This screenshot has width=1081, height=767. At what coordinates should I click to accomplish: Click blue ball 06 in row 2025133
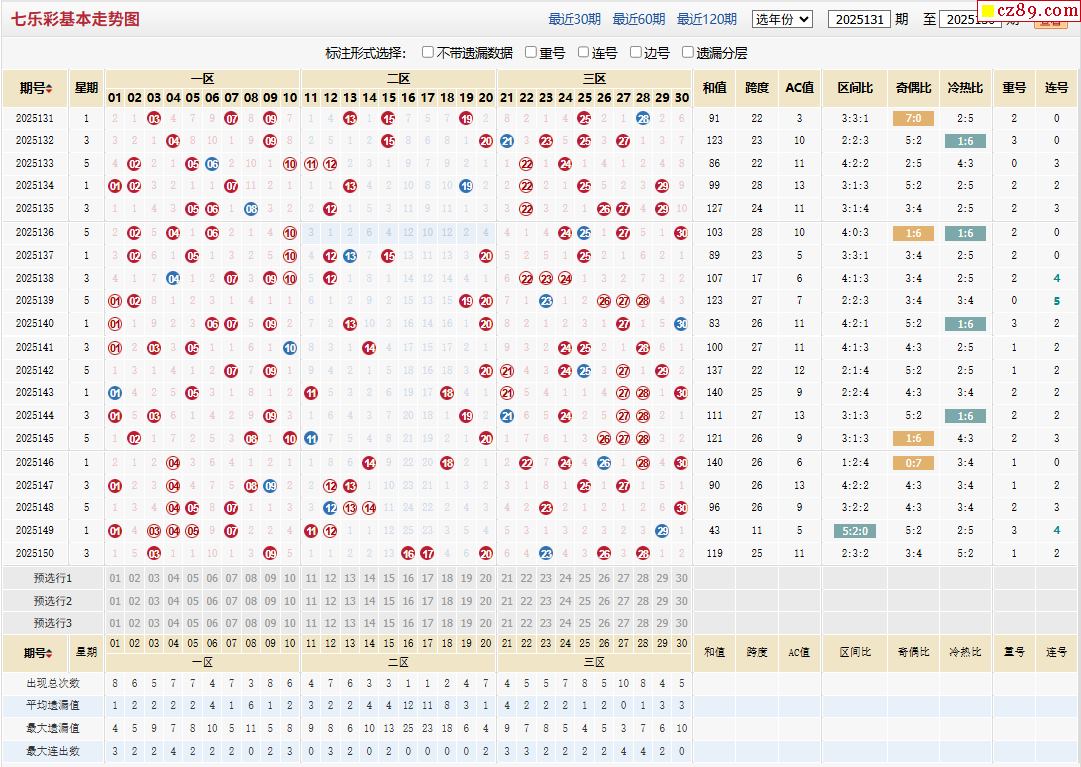[x=212, y=164]
